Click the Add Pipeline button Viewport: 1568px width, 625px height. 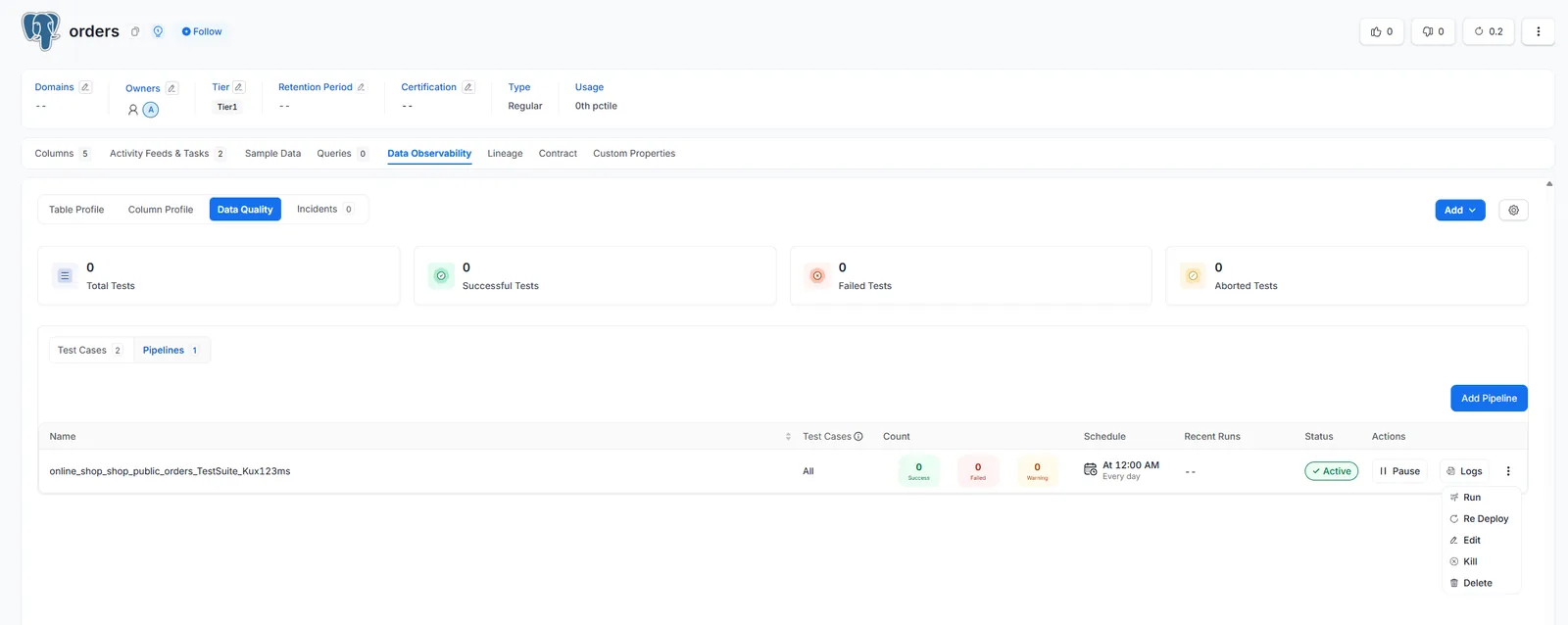pyautogui.click(x=1489, y=398)
